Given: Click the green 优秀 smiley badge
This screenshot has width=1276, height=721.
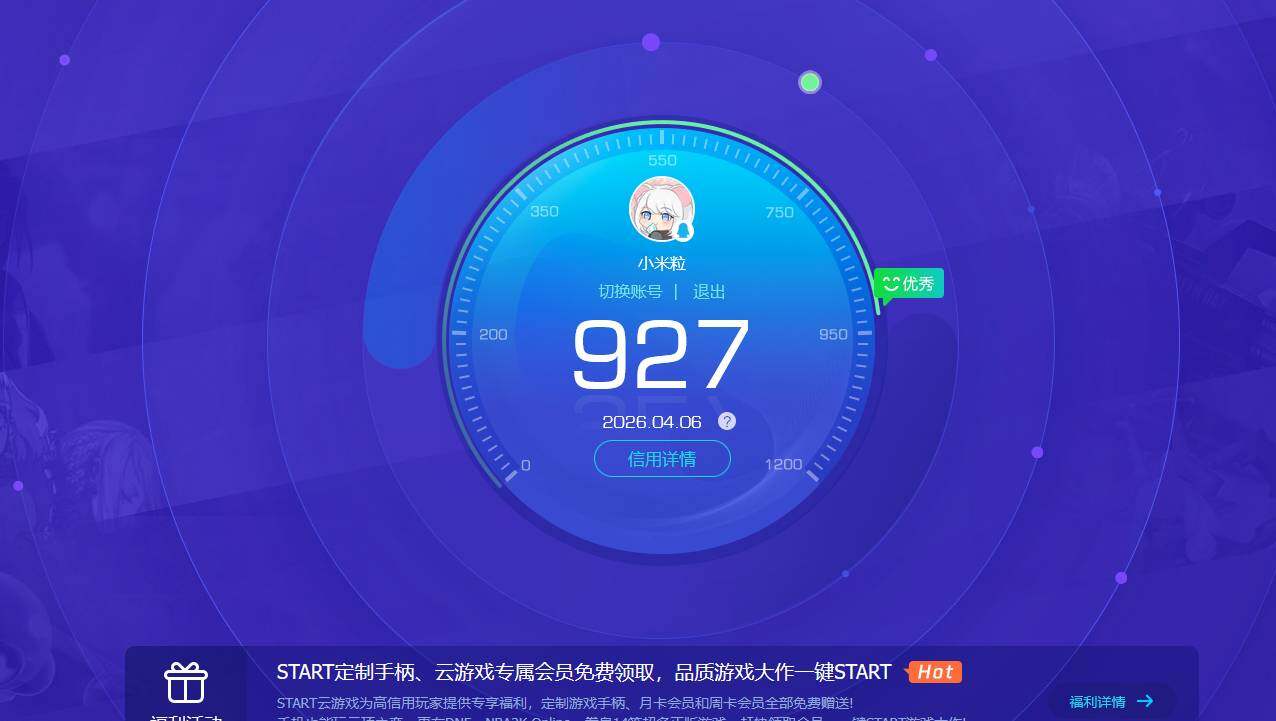Looking at the screenshot, I should click(x=908, y=283).
